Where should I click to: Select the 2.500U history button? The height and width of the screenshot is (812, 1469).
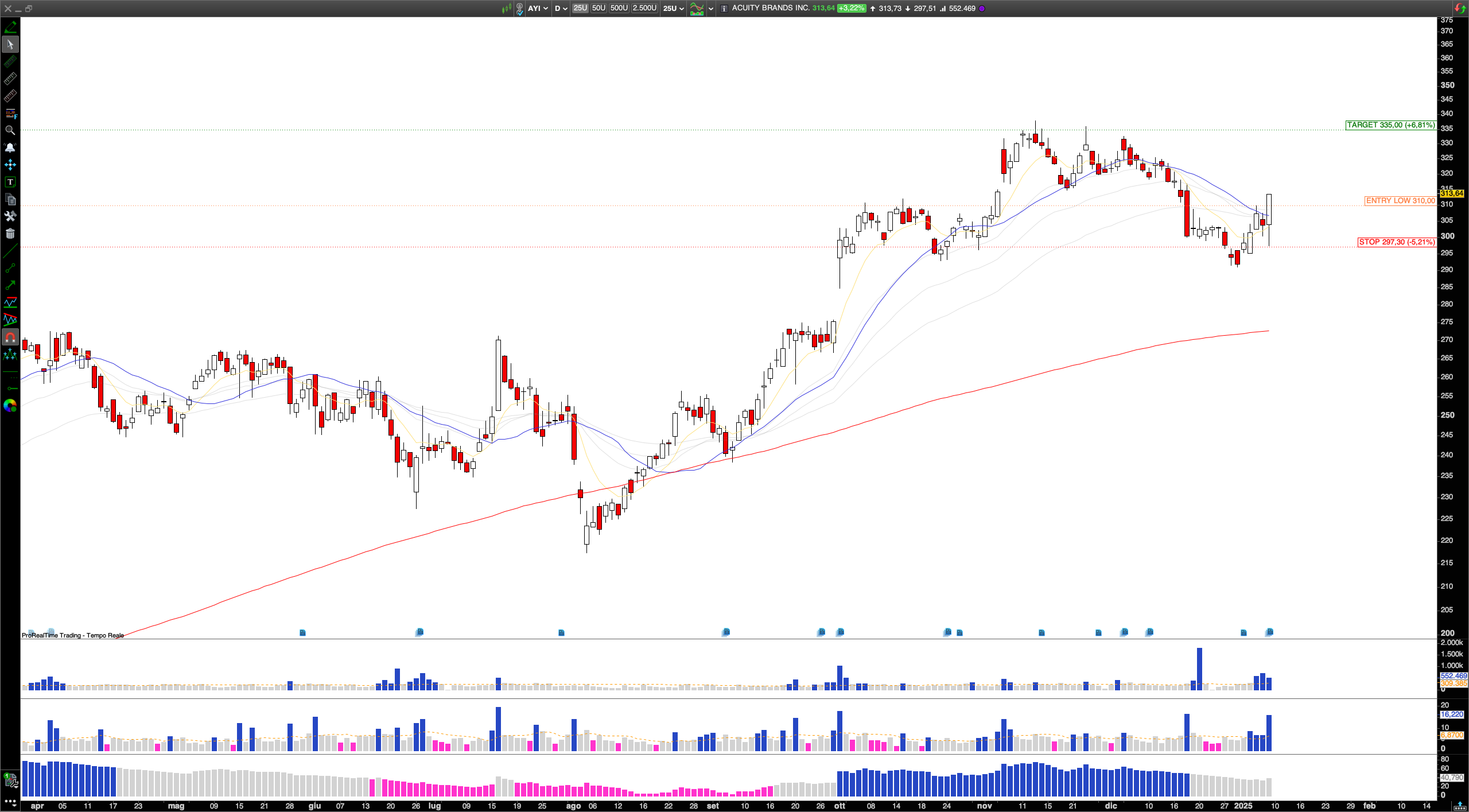click(x=644, y=8)
